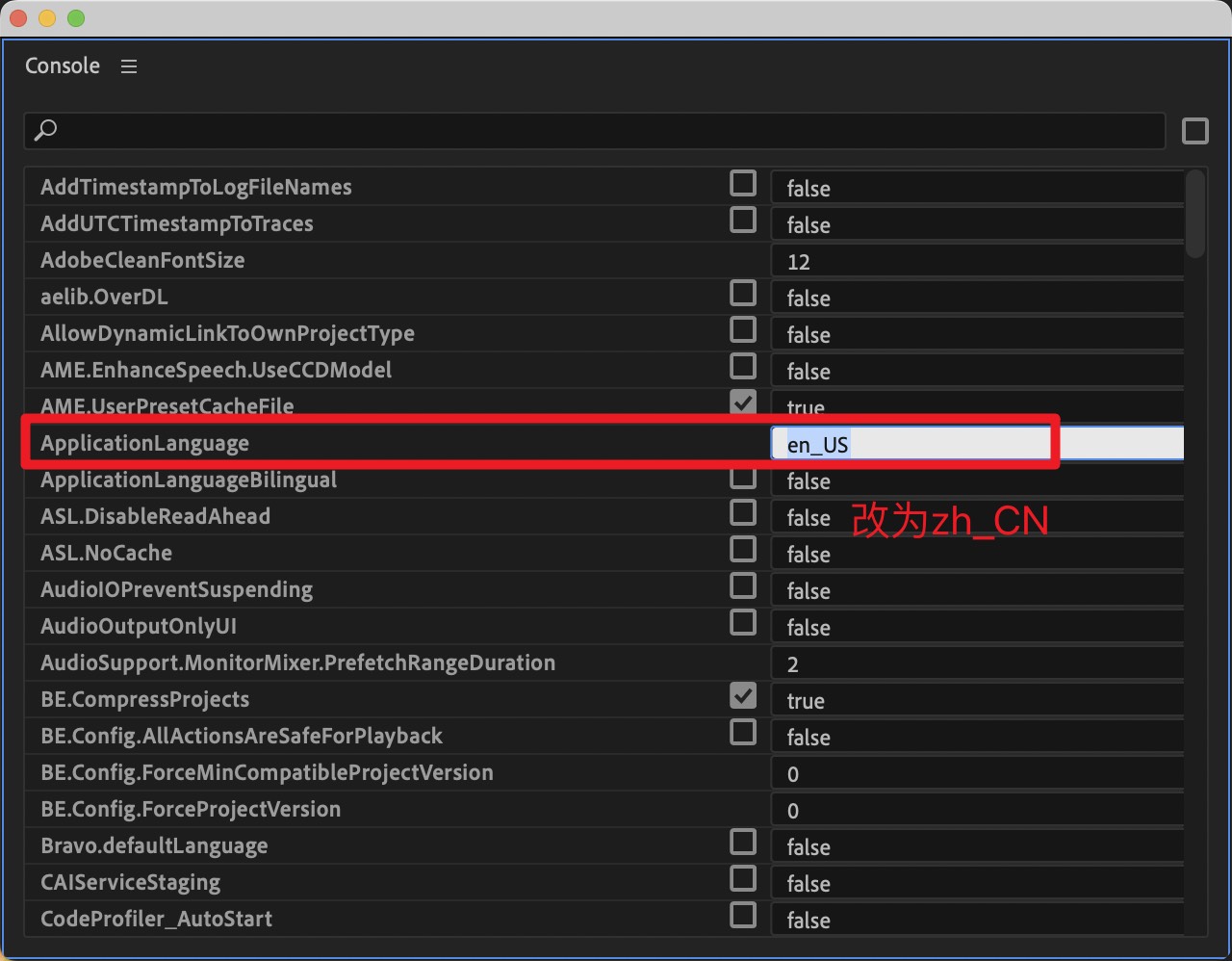Select the AdobeCleanFontSize row label
The image size is (1232, 961).
click(x=142, y=260)
